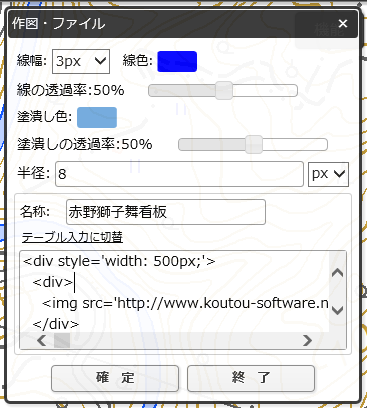Click テーブル入力に切替 link
367x408 pixels.
click(72, 237)
